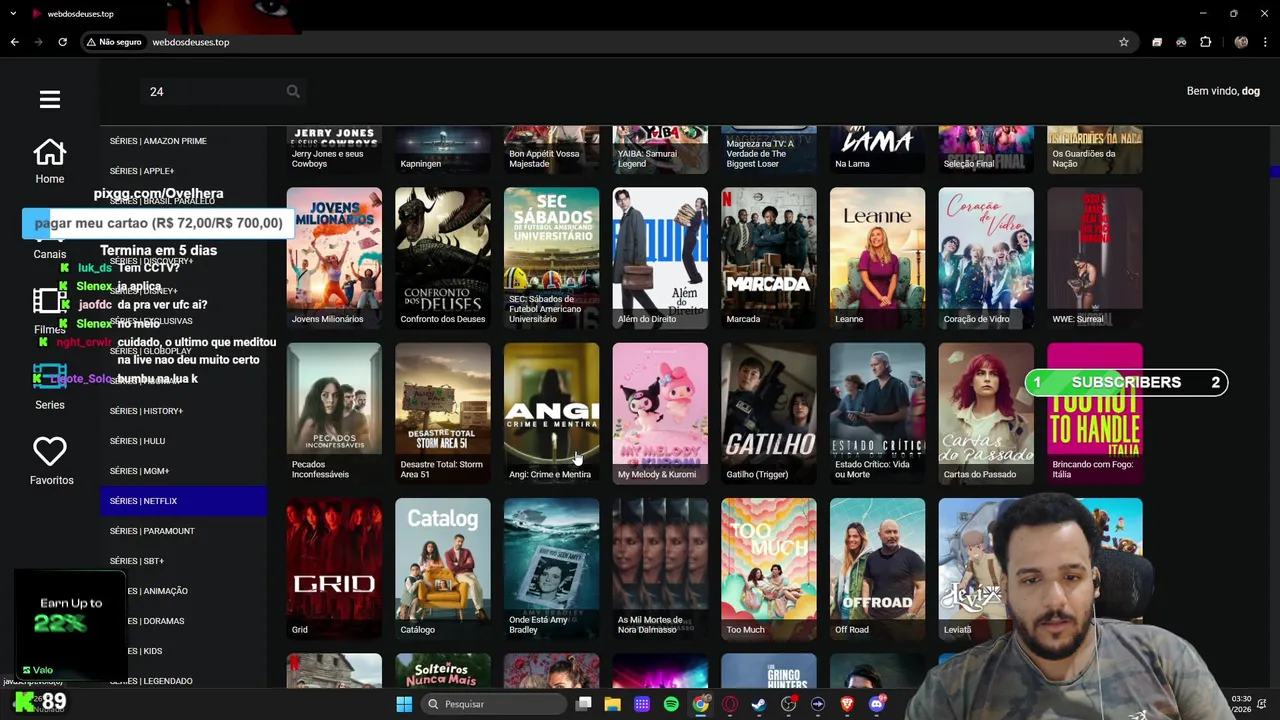
Task: Select the SÉRIES | SBT+ category
Action: pyautogui.click(x=183, y=561)
